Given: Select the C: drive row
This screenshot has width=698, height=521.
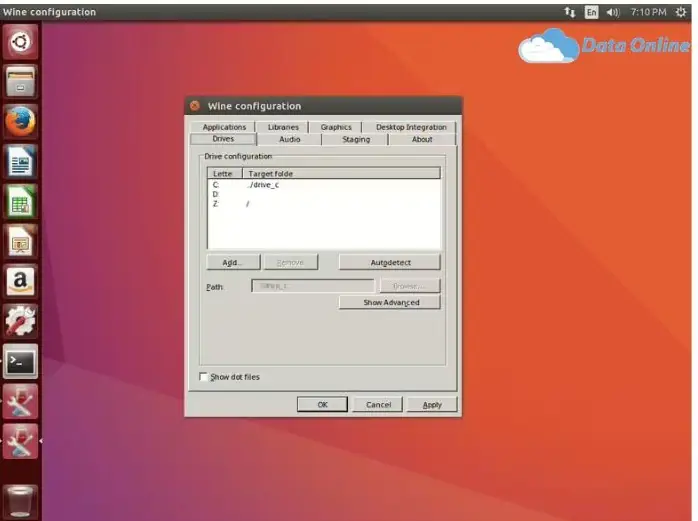Looking at the screenshot, I should point(324,185).
